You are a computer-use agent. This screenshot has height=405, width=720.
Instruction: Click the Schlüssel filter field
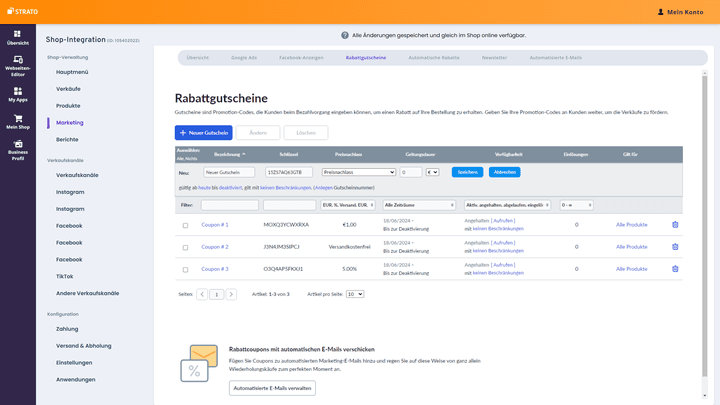pos(289,205)
